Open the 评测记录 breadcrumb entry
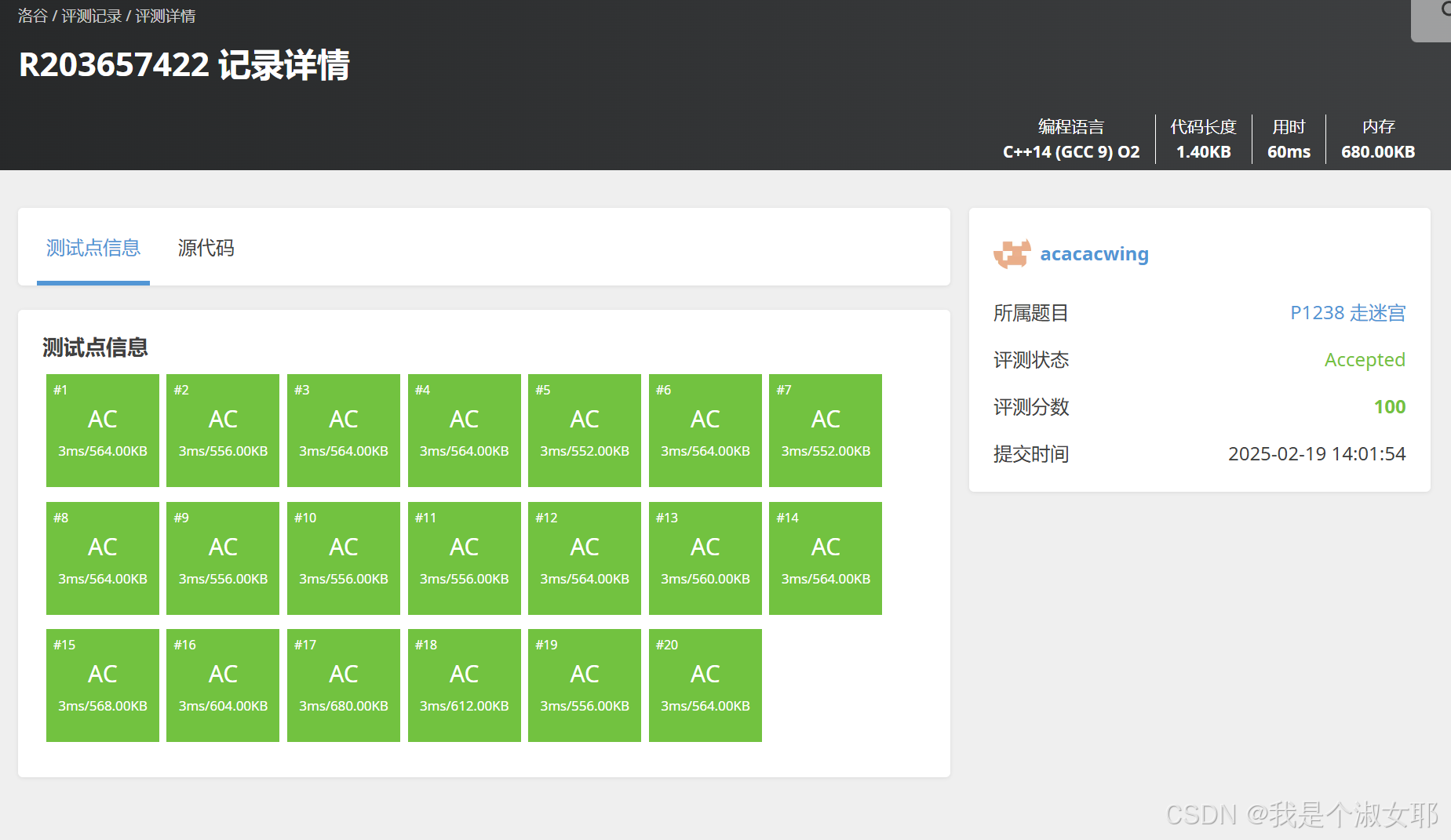The image size is (1451, 840). click(92, 15)
